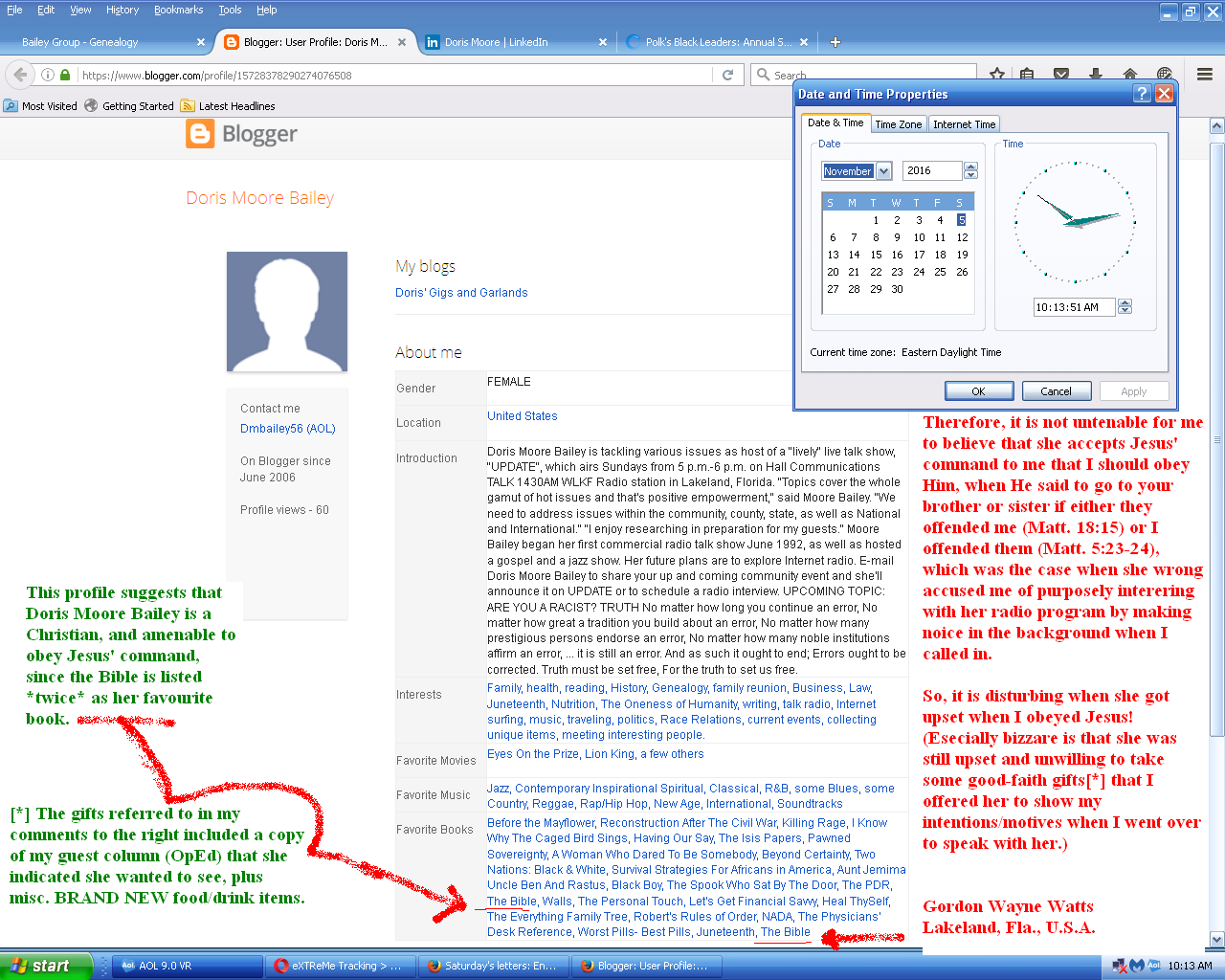Open Doris' Gigs and Garlands blog link
The width and height of the screenshot is (1225, 980).
461,293
